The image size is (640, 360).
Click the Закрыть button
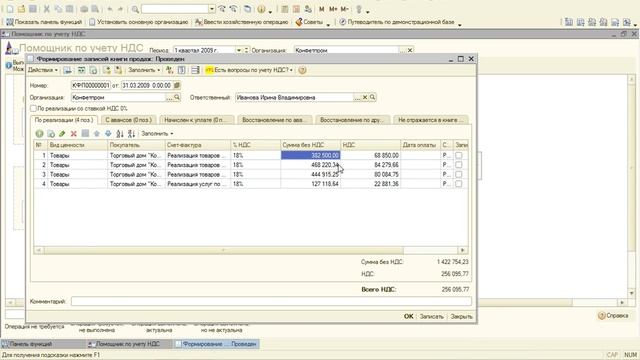click(461, 316)
